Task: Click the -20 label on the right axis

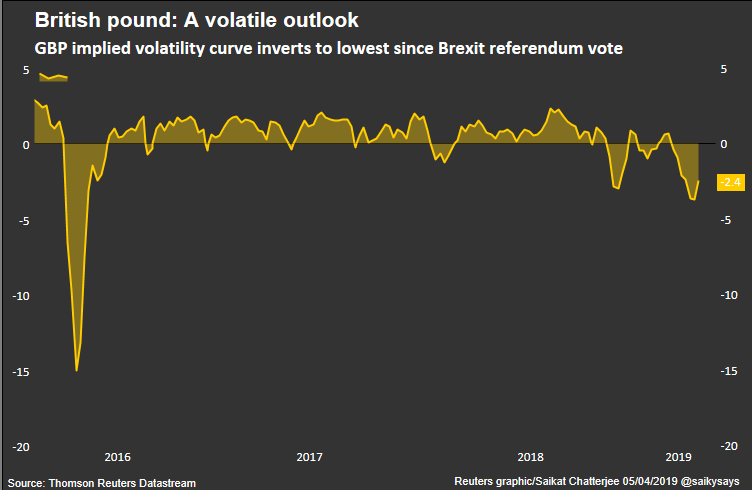Action: point(729,446)
